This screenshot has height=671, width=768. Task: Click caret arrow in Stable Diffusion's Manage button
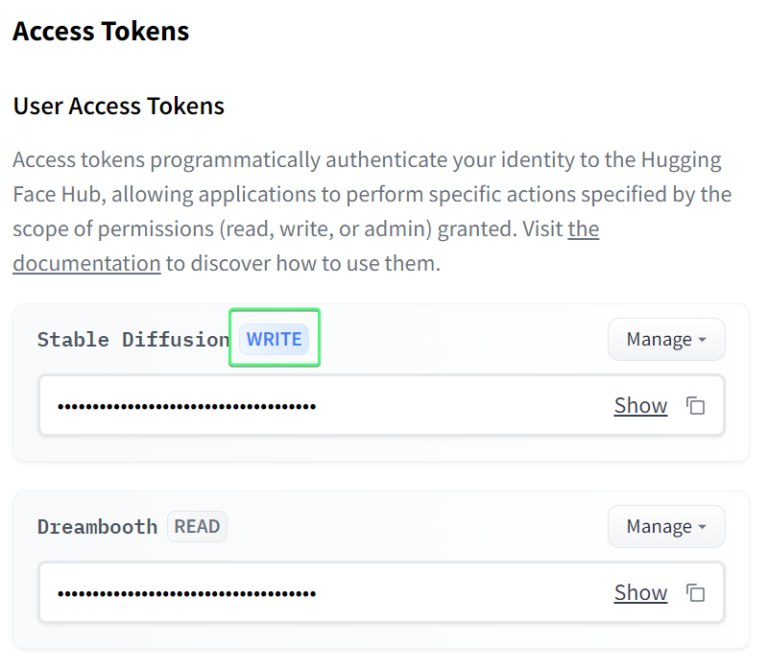tap(702, 341)
